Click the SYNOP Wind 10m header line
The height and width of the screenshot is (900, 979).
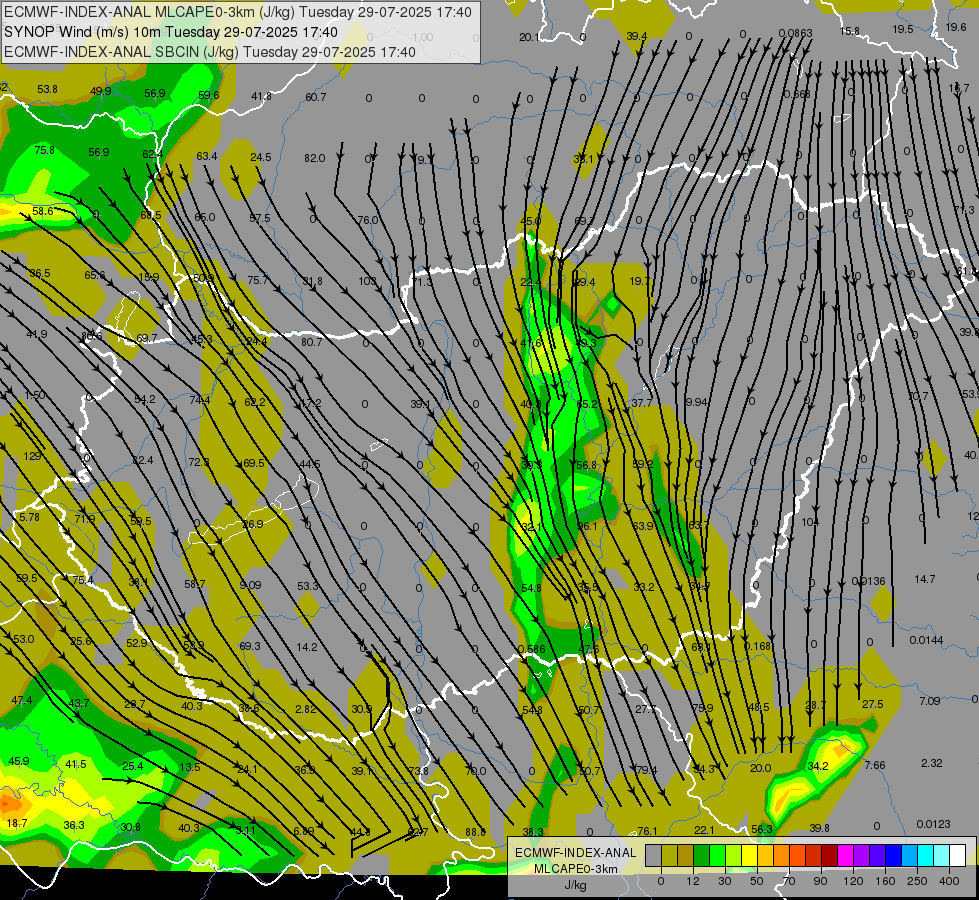(170, 32)
